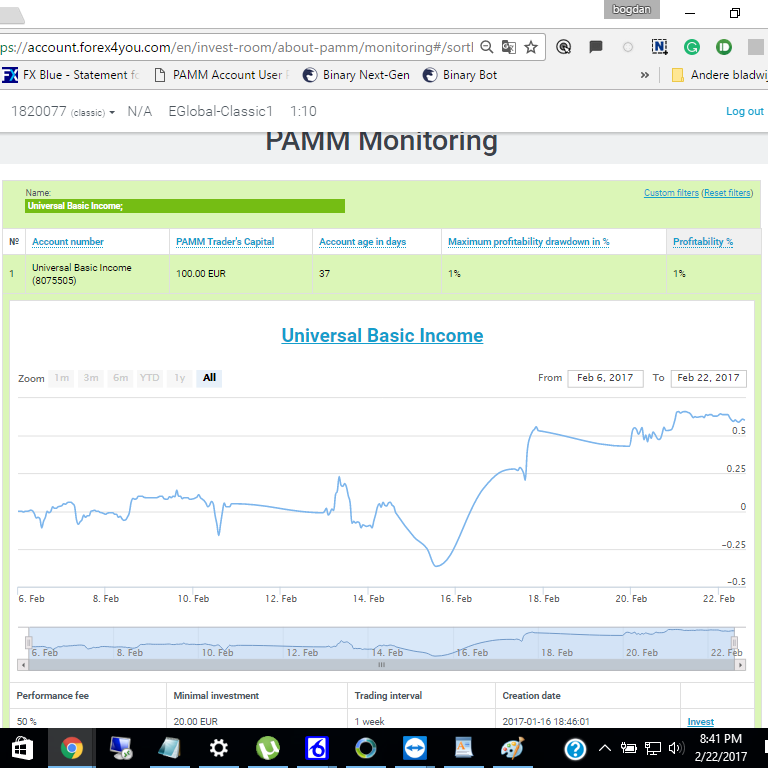768x768 pixels.
Task: Click Reset filters link
Action: [727, 192]
